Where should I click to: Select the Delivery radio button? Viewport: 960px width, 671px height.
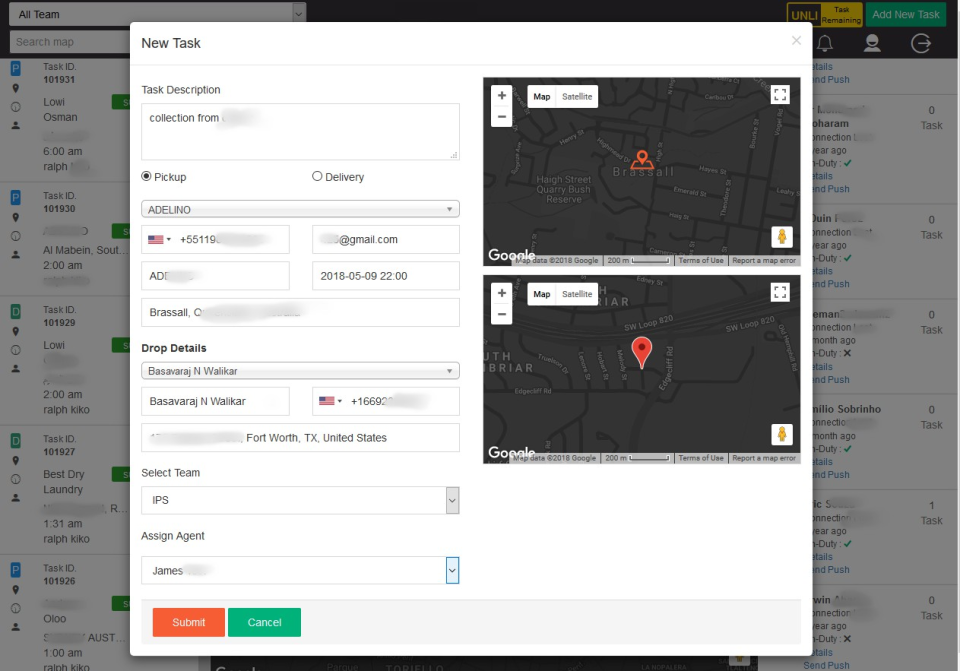(x=317, y=176)
